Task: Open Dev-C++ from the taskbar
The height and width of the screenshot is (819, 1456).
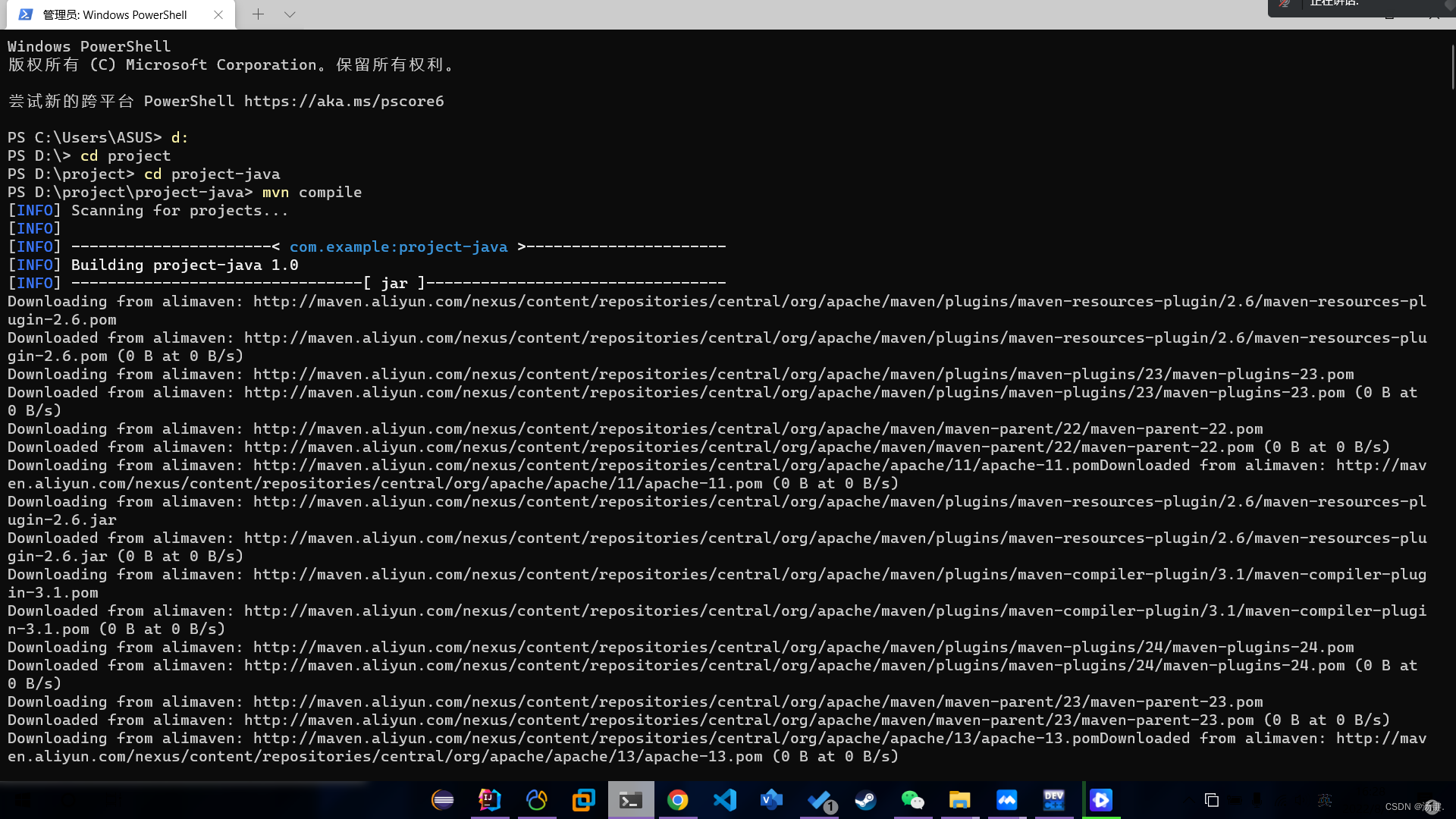Action: point(1054,800)
